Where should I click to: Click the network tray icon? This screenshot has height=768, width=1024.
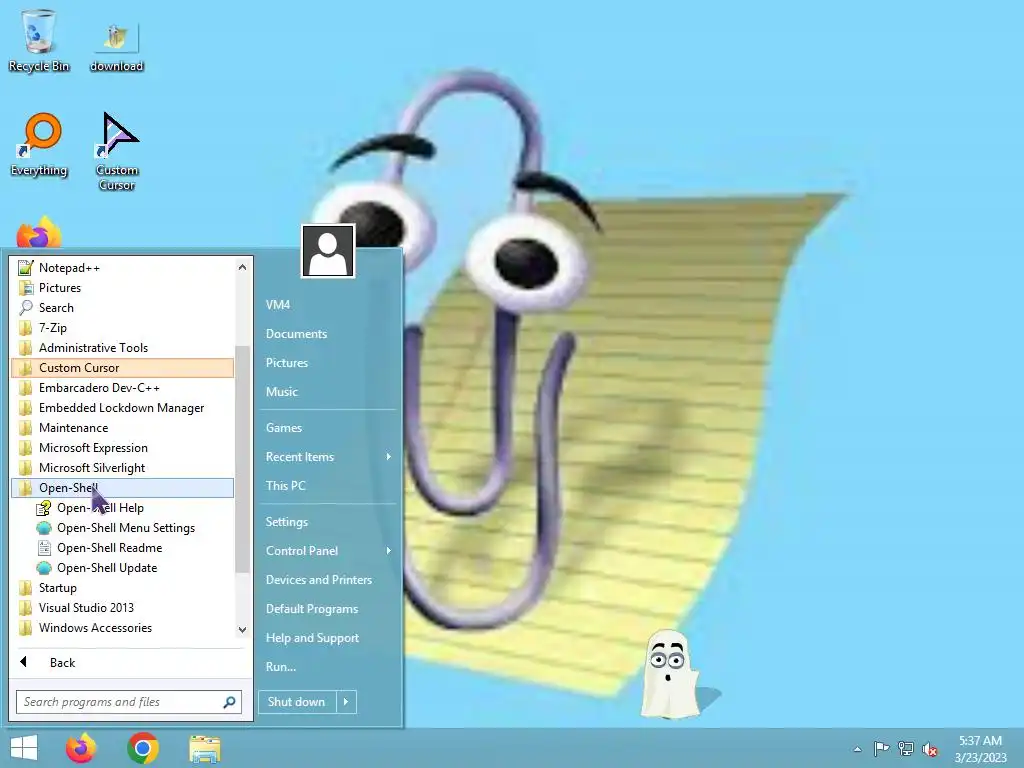pyautogui.click(x=906, y=748)
